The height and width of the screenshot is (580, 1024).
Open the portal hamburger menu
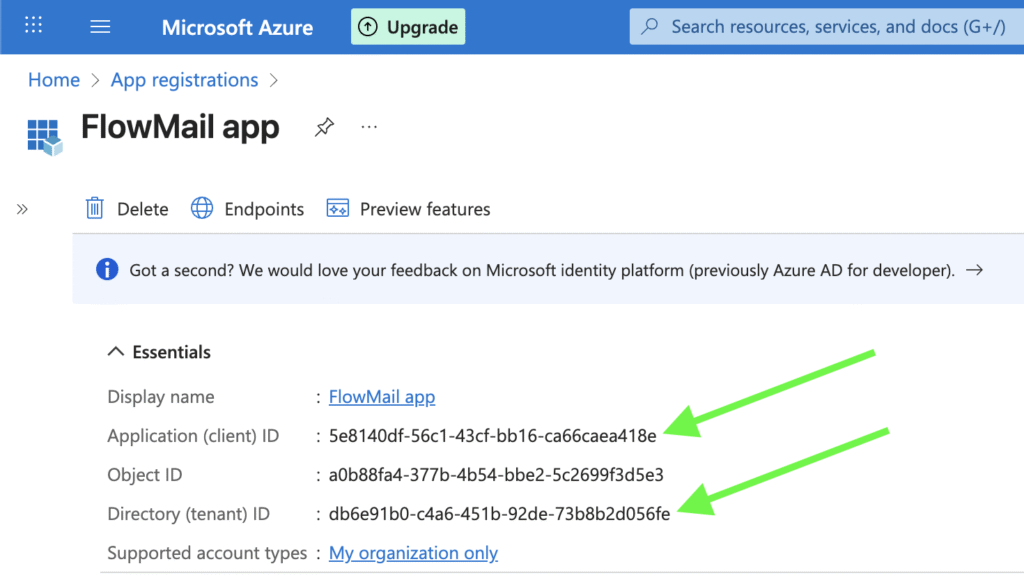pyautogui.click(x=100, y=27)
